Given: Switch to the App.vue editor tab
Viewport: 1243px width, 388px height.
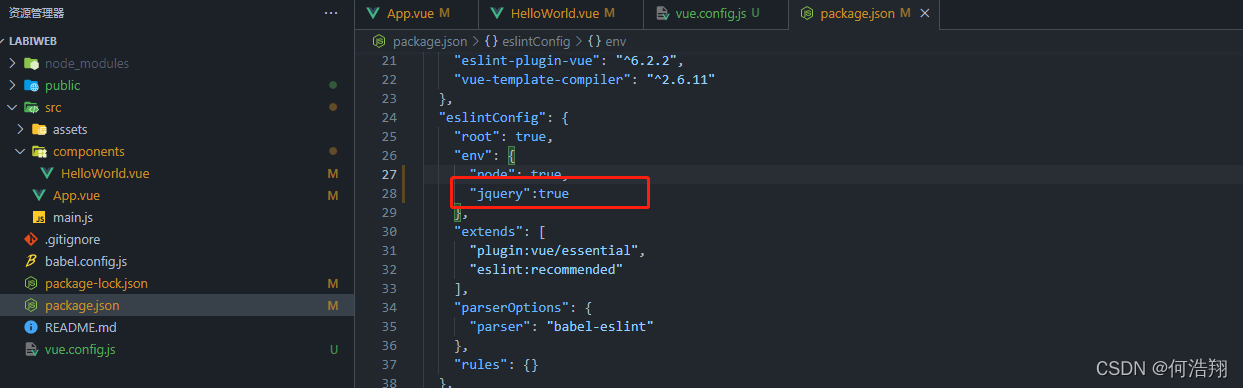Looking at the screenshot, I should (416, 13).
